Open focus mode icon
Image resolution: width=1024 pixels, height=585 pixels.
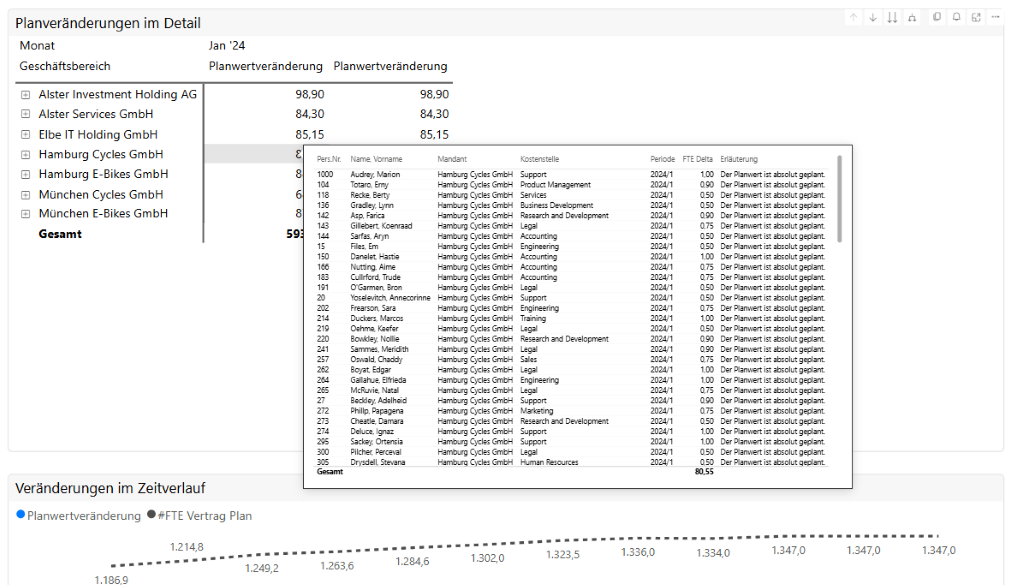976,17
